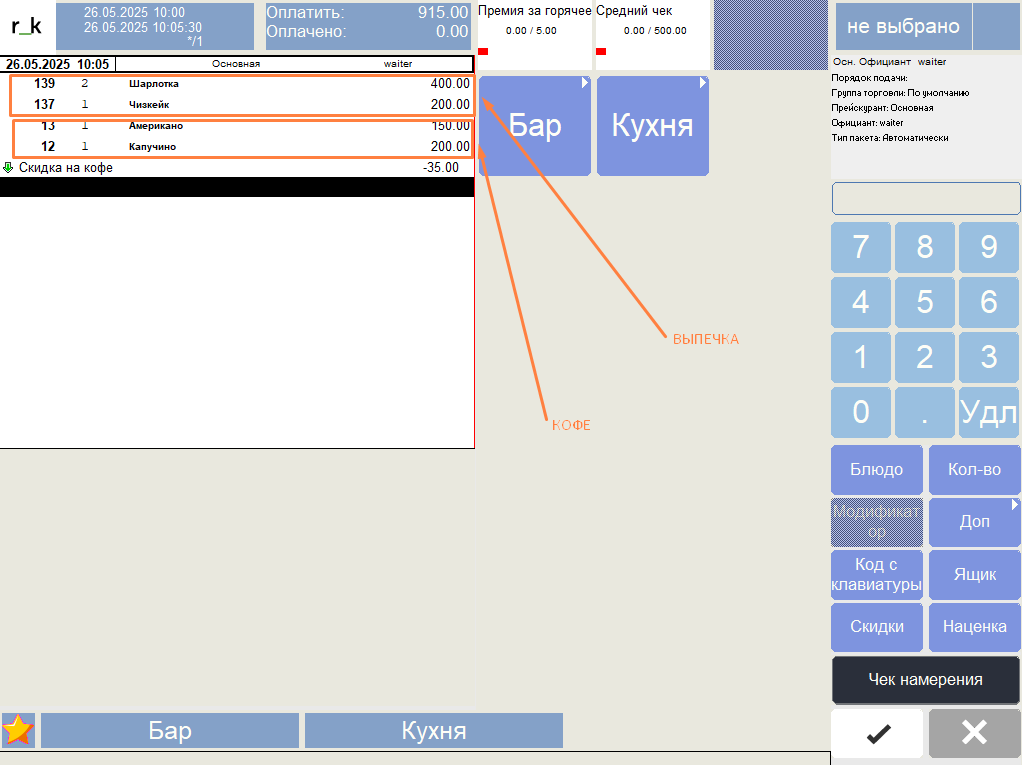Expand the Доп options button

click(x=974, y=522)
